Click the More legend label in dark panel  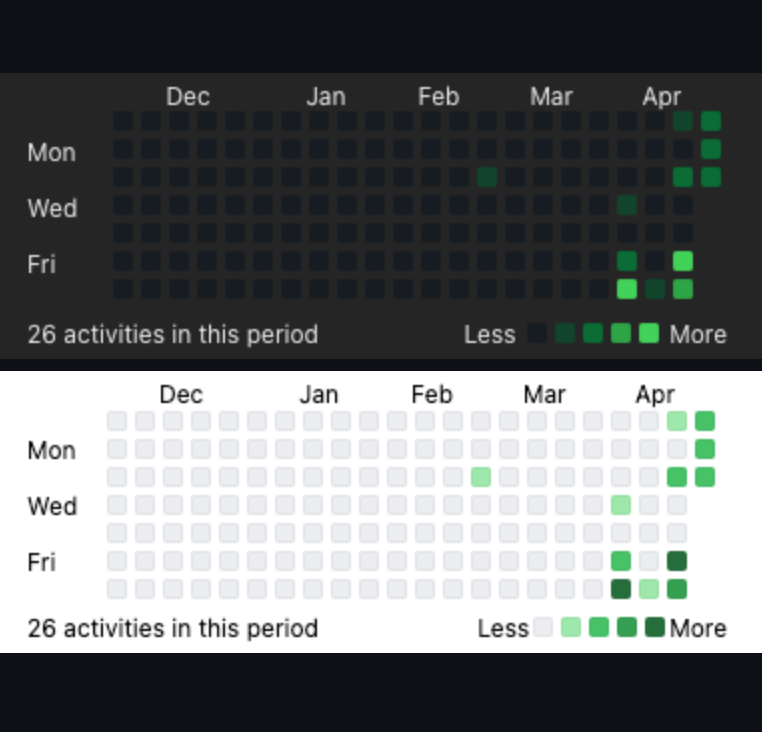698,334
